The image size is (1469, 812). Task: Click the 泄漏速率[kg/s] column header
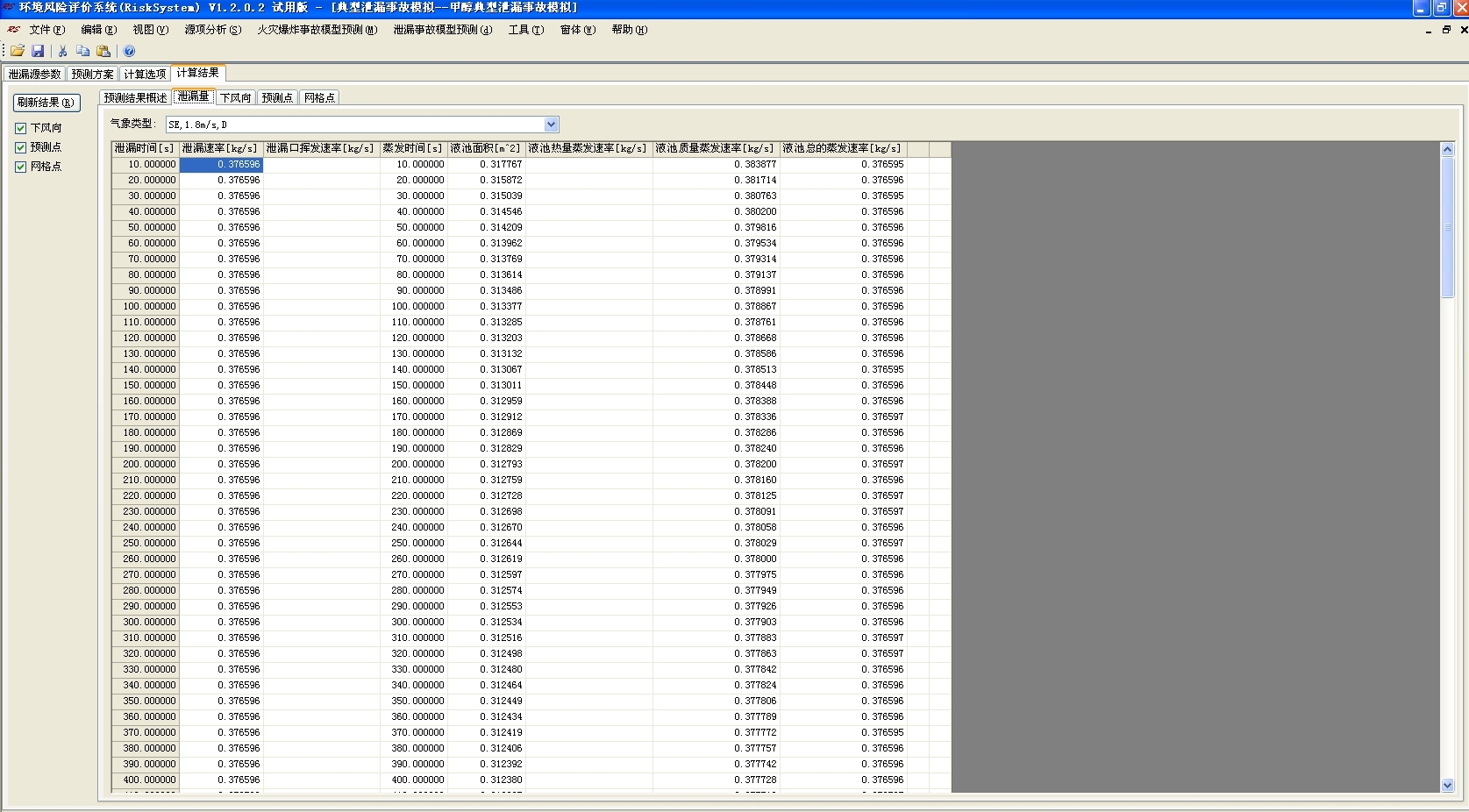coord(221,149)
